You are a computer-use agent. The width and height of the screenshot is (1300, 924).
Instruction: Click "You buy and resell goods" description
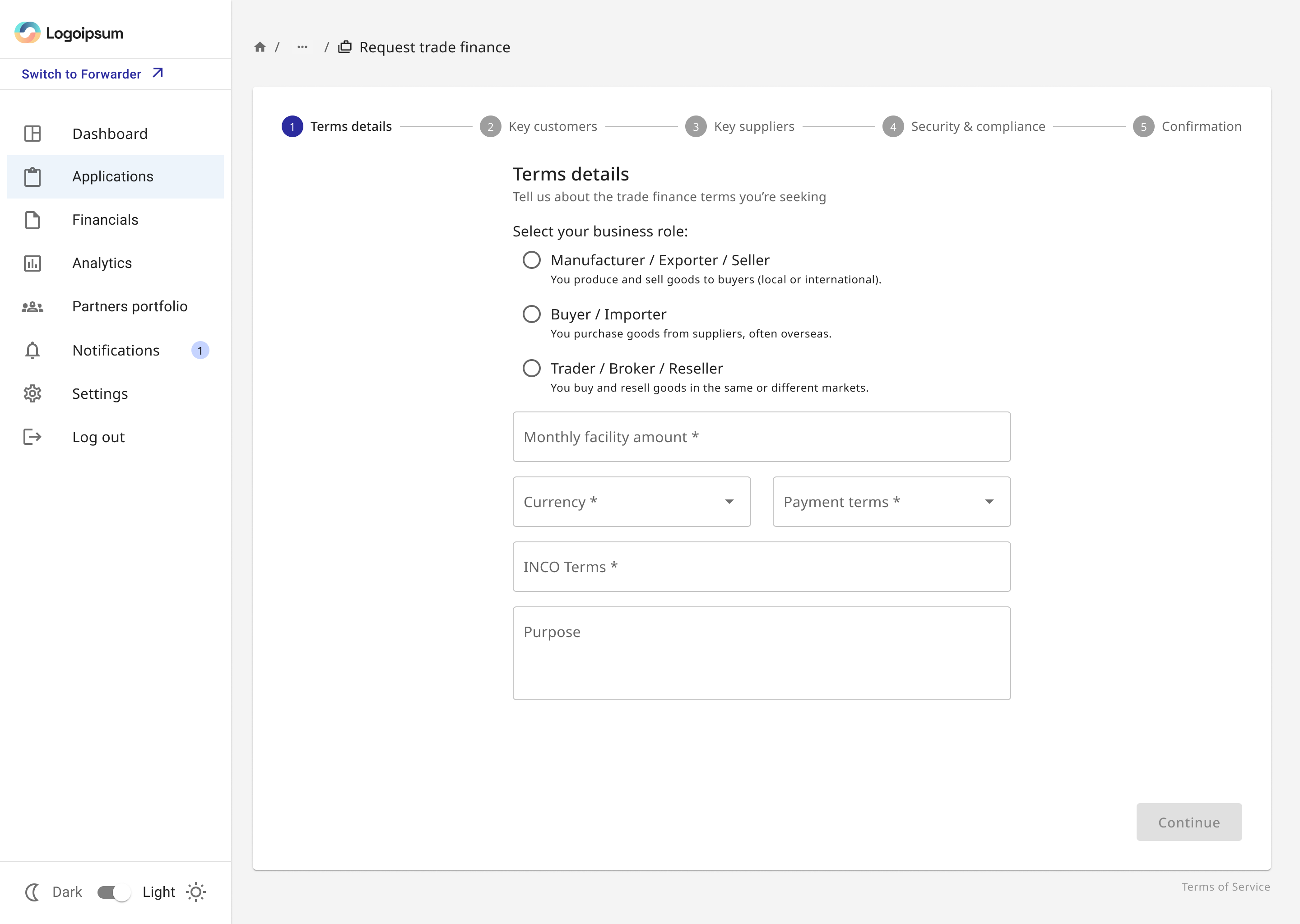click(x=709, y=388)
